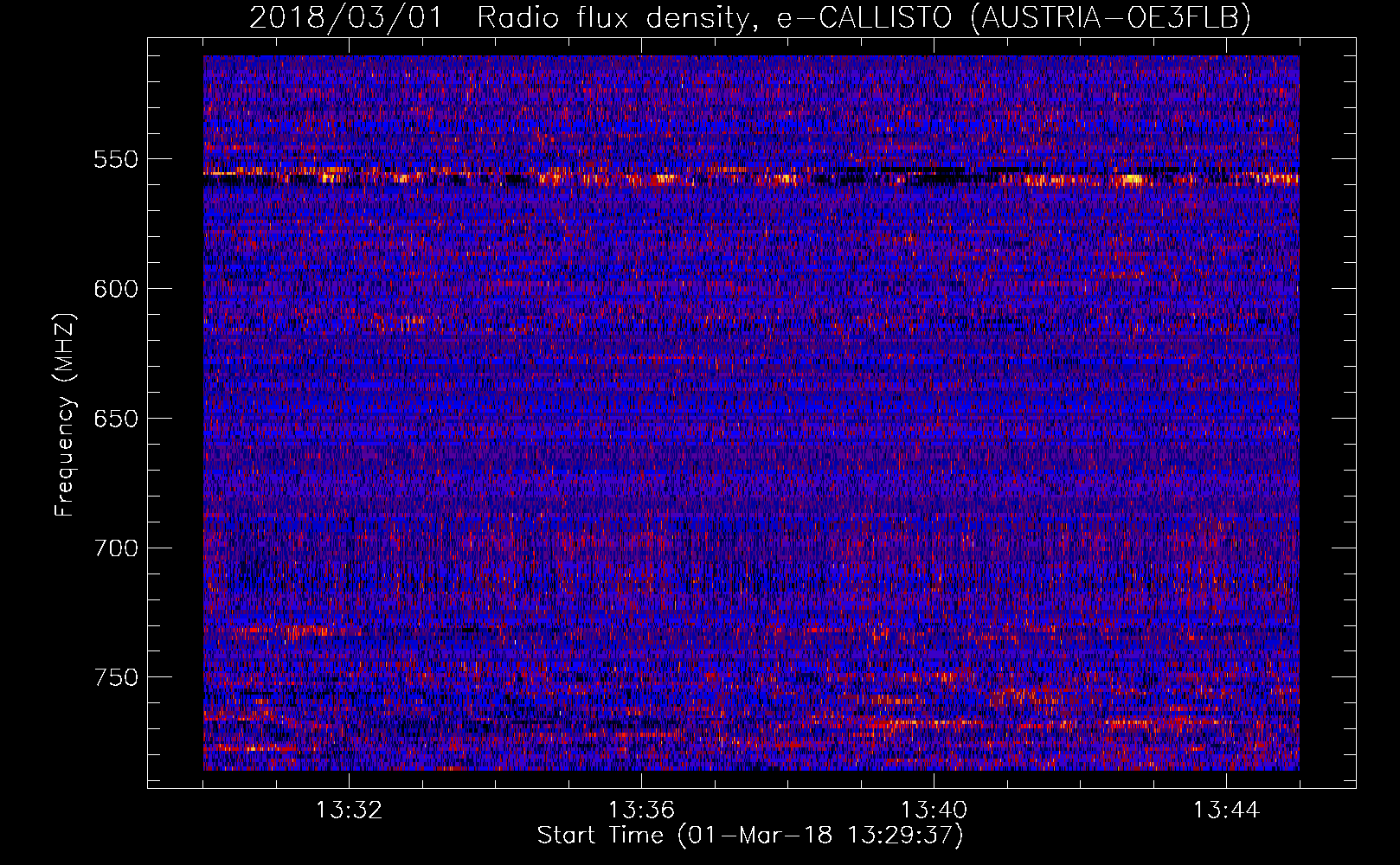Select the 'Frequency (MHZ)' axis label
1400x865 pixels.
click(x=65, y=415)
